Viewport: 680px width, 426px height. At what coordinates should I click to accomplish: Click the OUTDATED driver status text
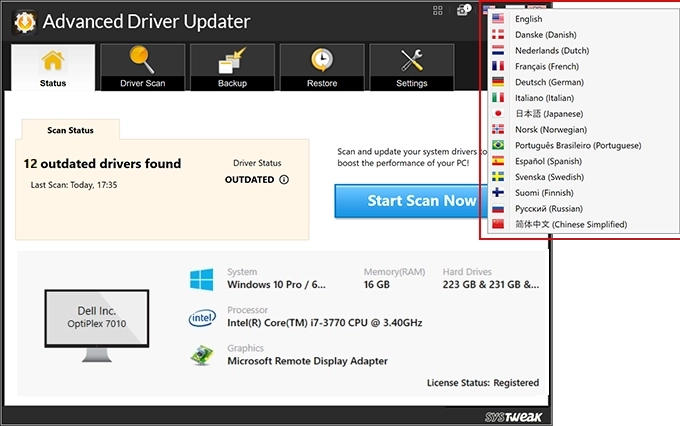click(x=249, y=180)
